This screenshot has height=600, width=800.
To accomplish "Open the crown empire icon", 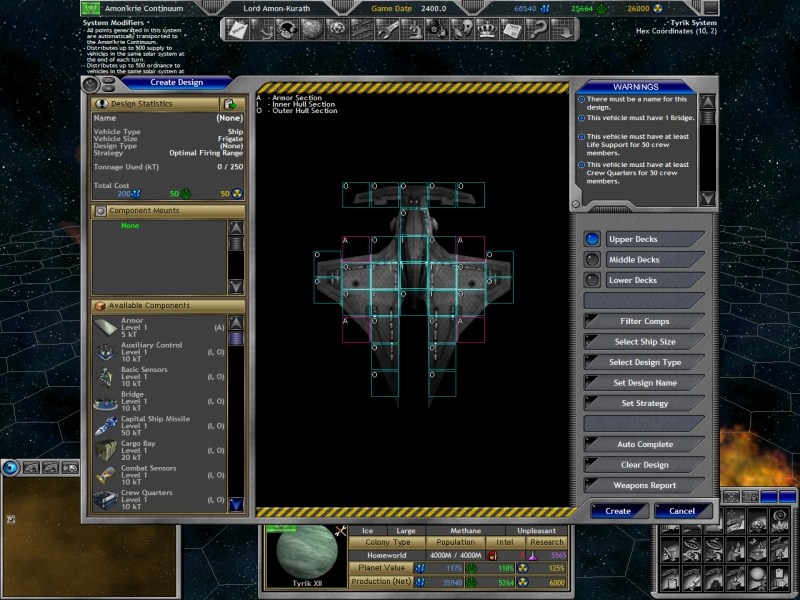I will [486, 30].
